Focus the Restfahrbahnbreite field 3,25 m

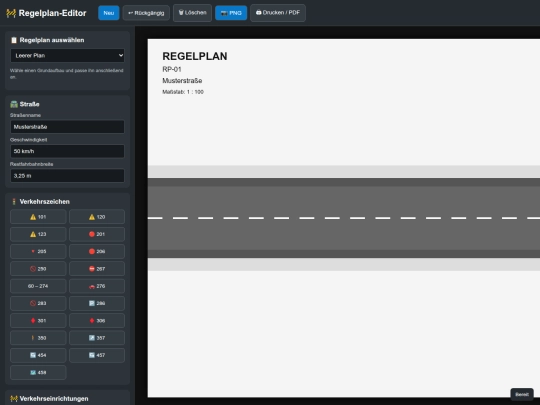tap(67, 176)
